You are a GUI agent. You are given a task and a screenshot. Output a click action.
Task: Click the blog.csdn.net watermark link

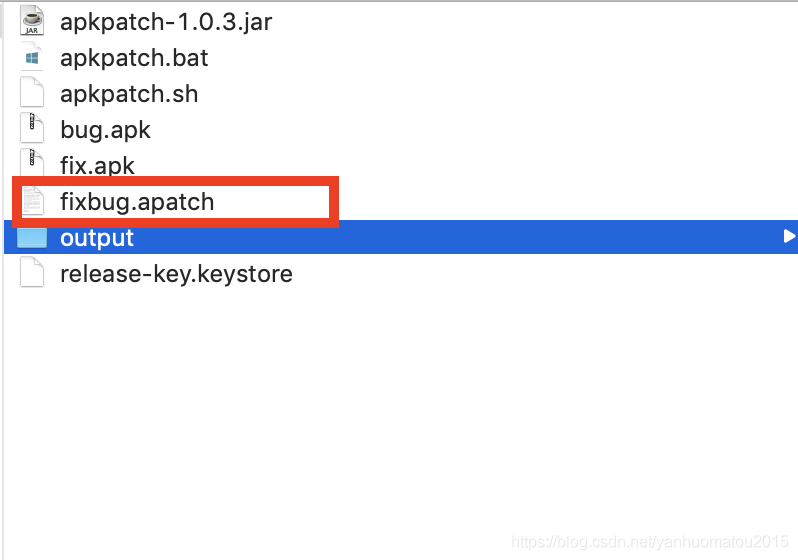click(650, 542)
